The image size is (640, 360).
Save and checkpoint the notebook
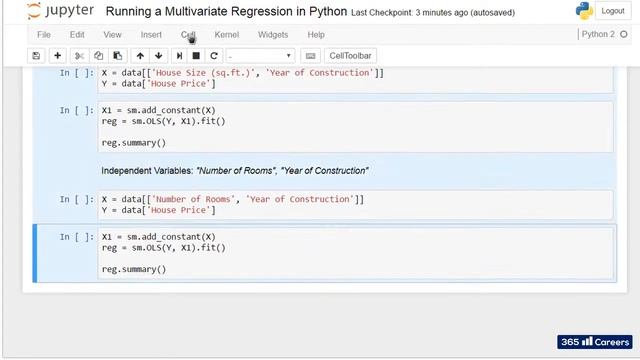[36, 56]
